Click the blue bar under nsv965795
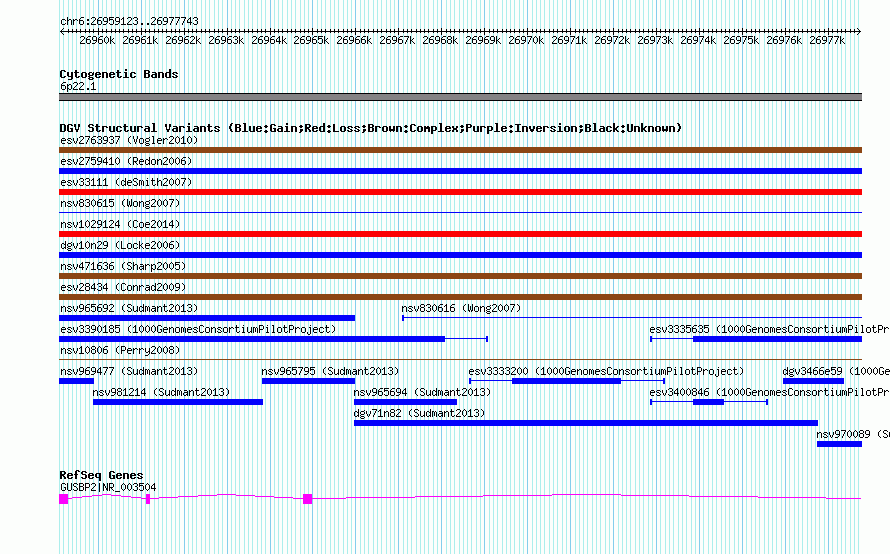 [x=308, y=381]
